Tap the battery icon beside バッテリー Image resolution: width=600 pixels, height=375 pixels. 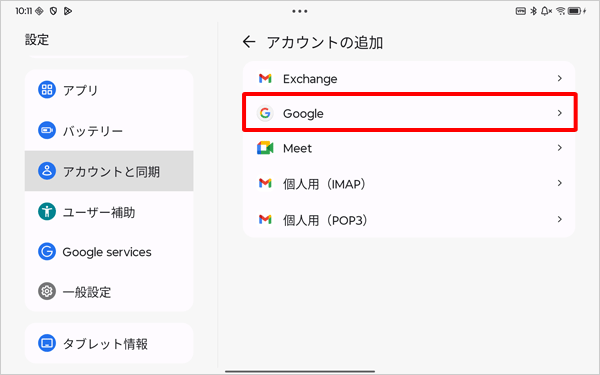coord(47,130)
